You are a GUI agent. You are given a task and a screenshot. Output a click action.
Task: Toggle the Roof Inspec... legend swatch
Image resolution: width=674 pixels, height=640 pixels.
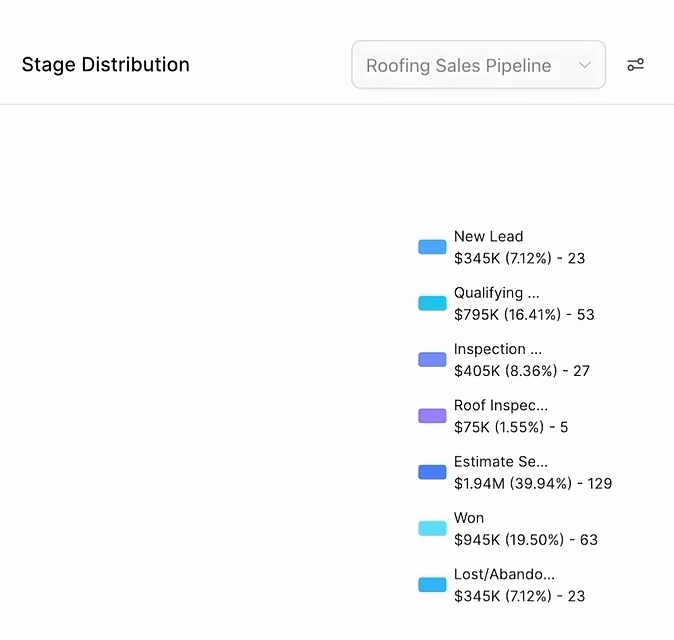(432, 416)
